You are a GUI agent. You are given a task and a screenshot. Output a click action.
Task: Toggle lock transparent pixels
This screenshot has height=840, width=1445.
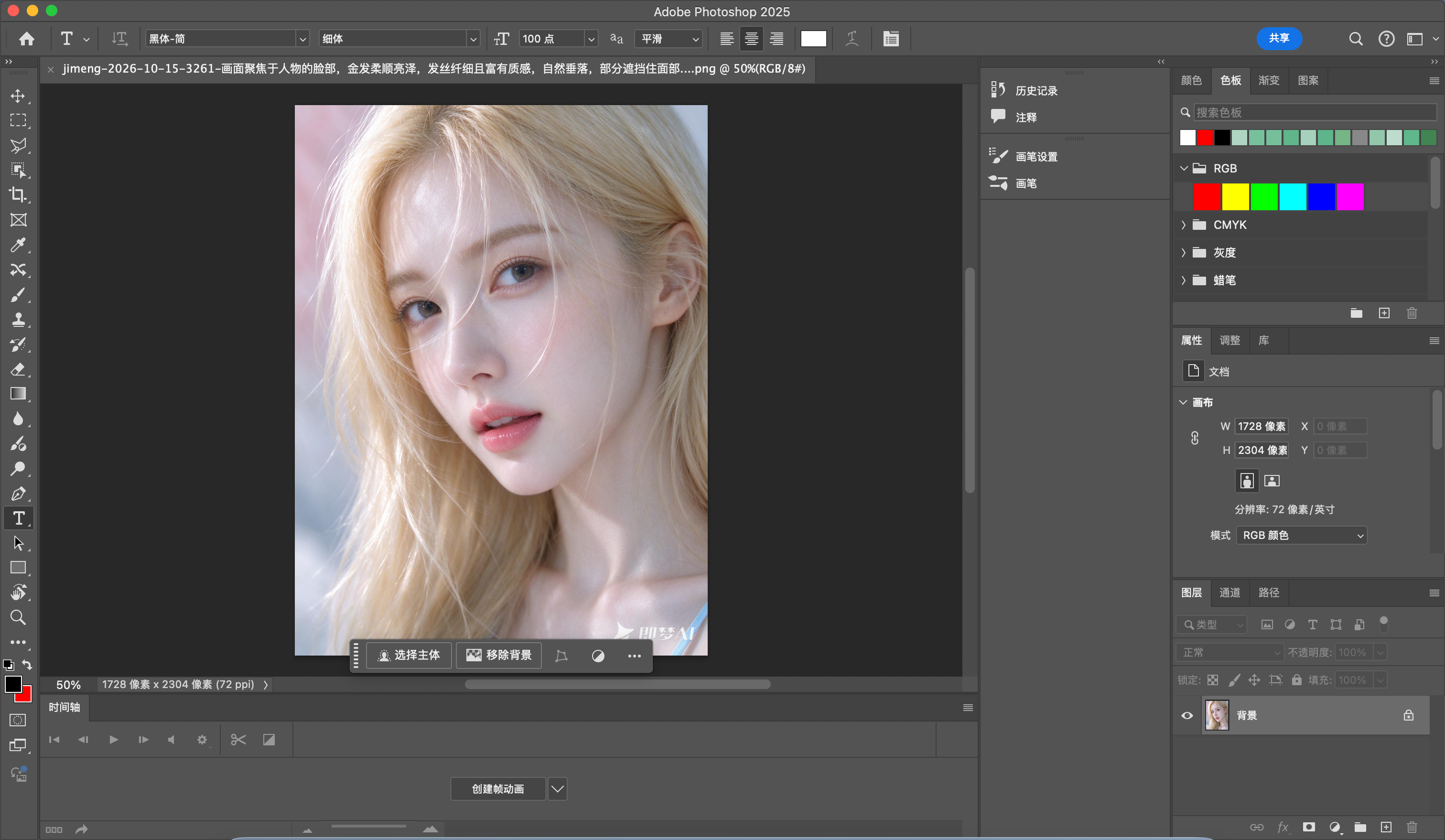coord(1213,680)
